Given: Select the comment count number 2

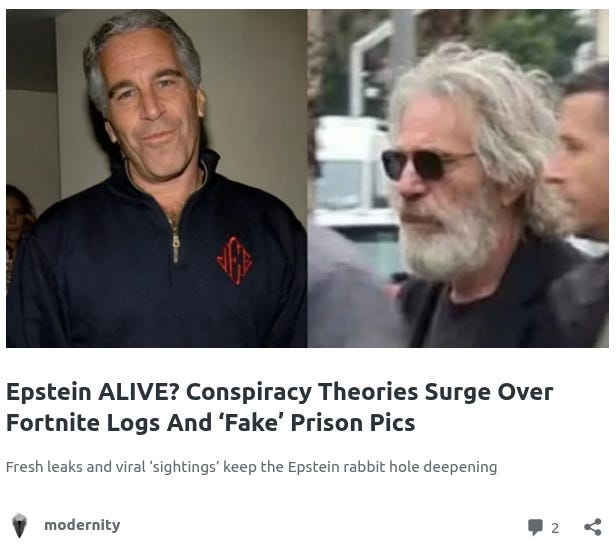Looking at the screenshot, I should click(x=555, y=528).
